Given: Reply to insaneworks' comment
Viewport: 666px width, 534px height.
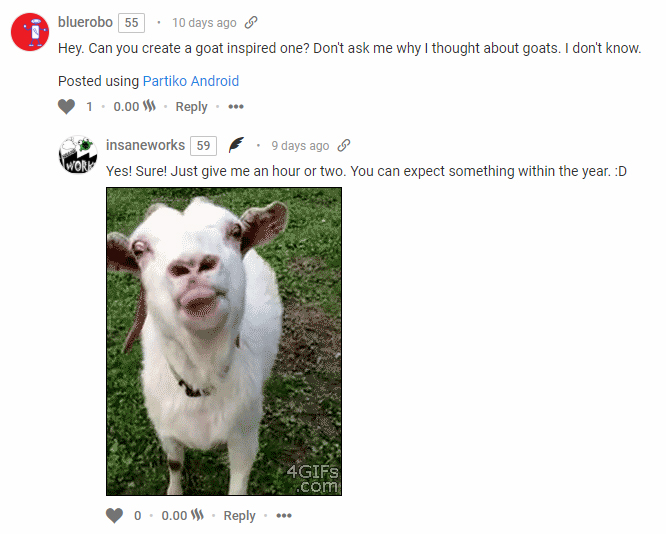Looking at the screenshot, I should (x=240, y=516).
